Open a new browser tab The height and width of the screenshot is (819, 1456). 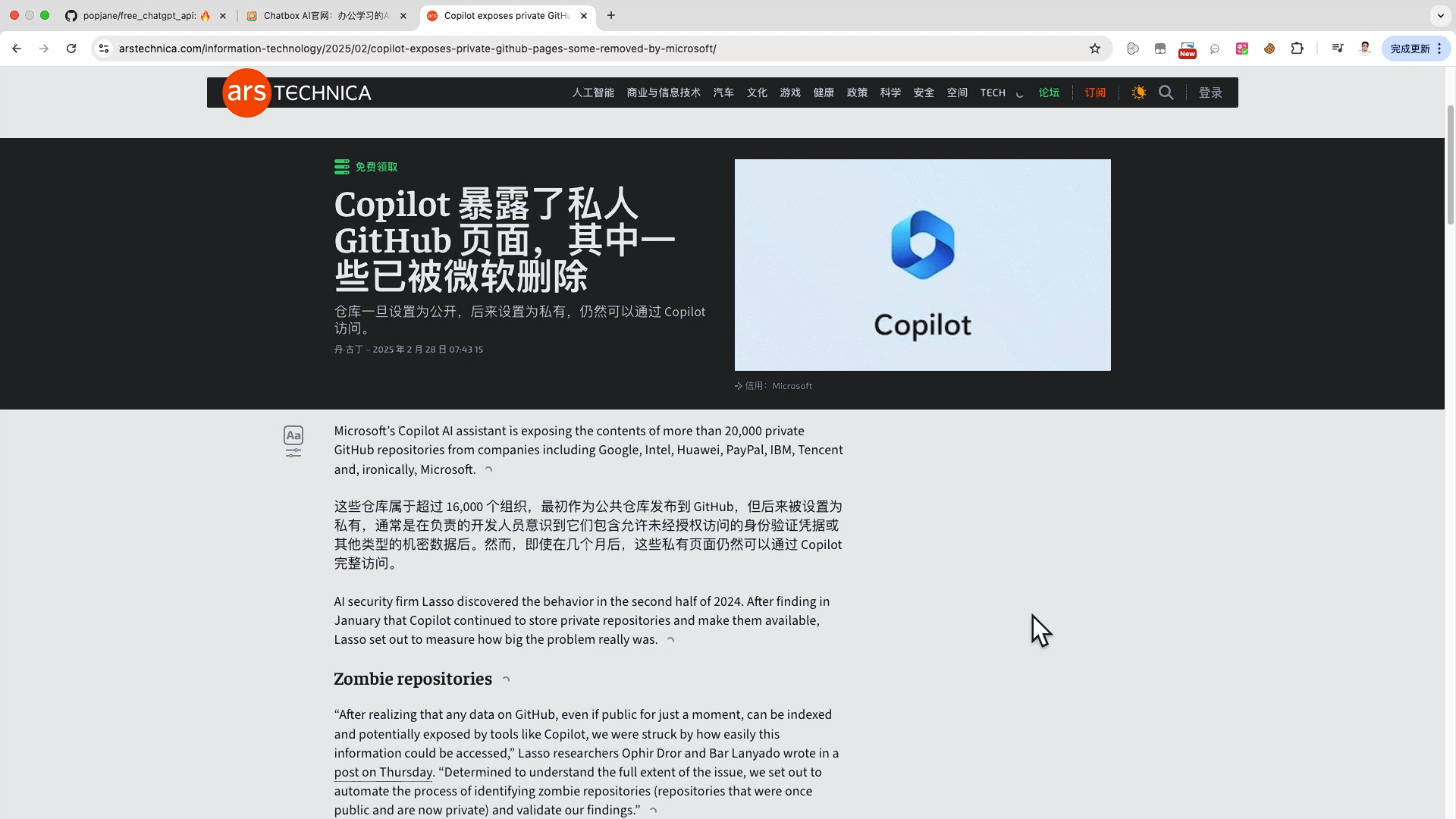tap(611, 15)
